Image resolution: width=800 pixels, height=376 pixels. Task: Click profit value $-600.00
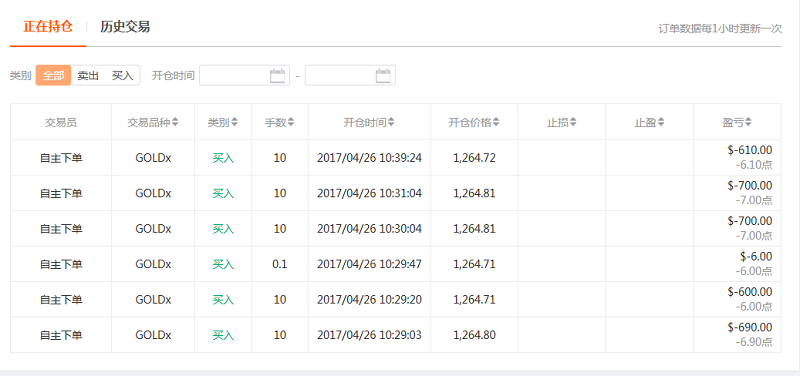pyautogui.click(x=750, y=292)
